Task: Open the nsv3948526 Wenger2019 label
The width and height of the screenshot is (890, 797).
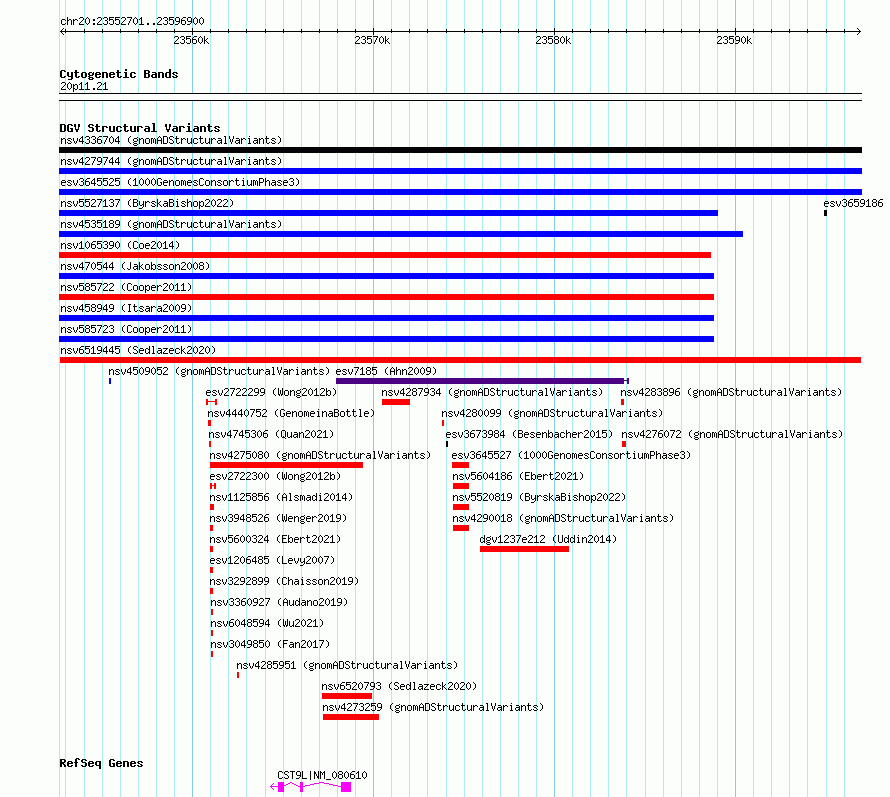Action: click(x=278, y=518)
